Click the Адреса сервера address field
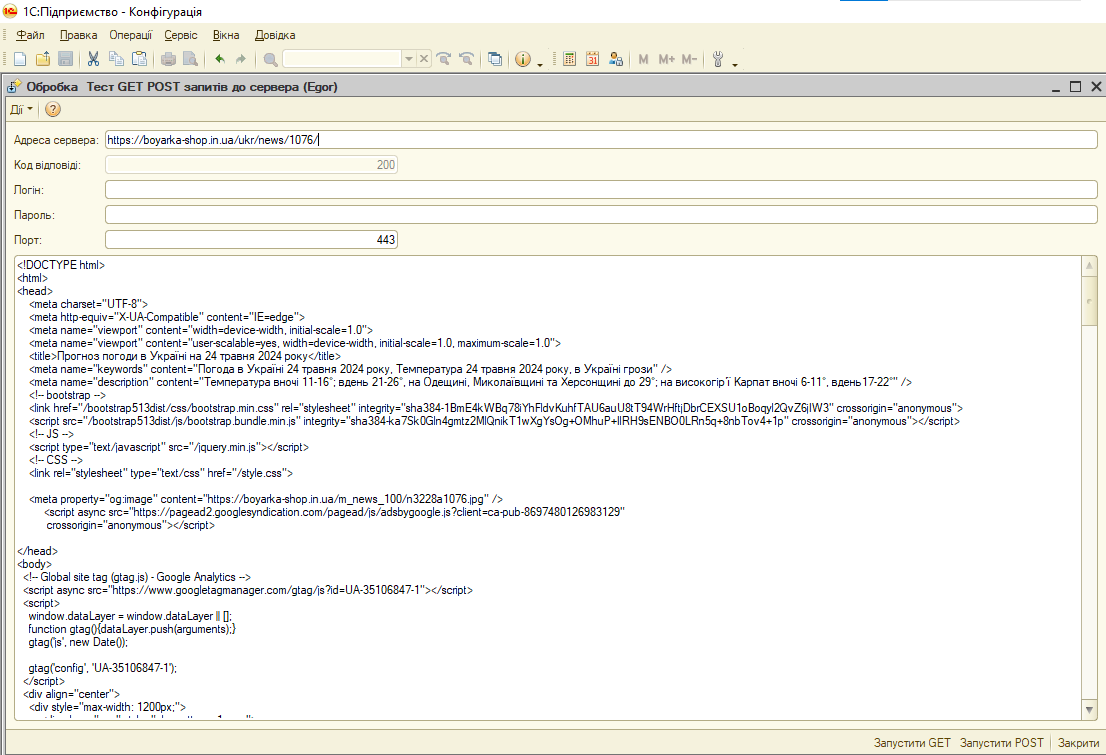This screenshot has height=755, width=1106. tap(601, 140)
